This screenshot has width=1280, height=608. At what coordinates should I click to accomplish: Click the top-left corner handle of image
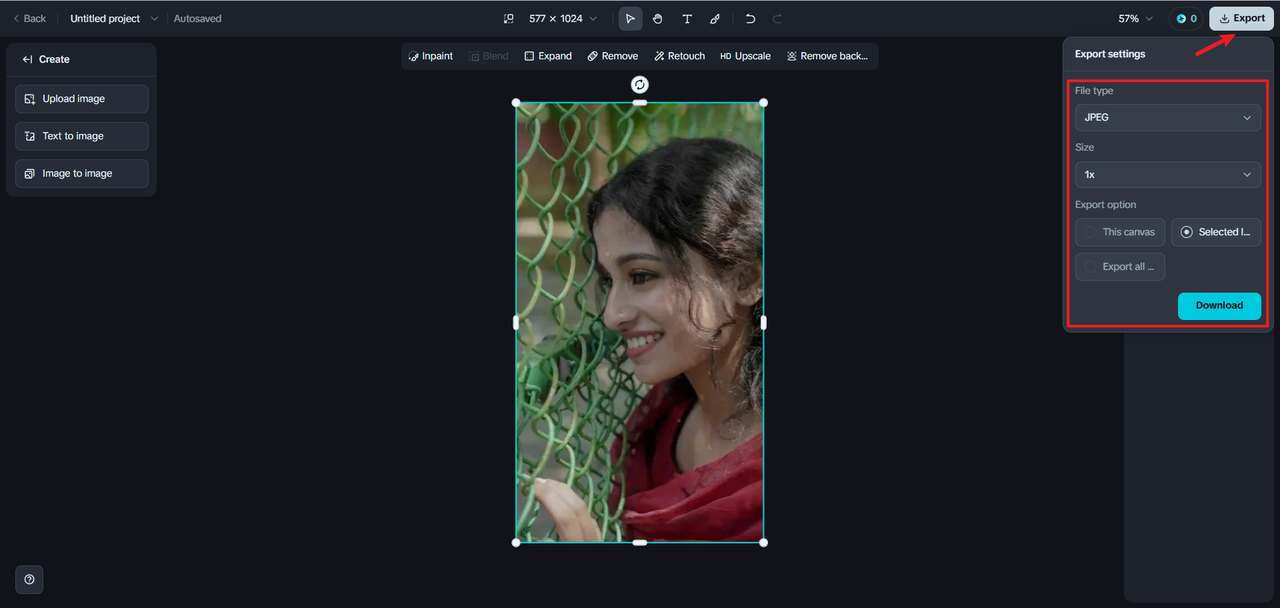coord(516,102)
